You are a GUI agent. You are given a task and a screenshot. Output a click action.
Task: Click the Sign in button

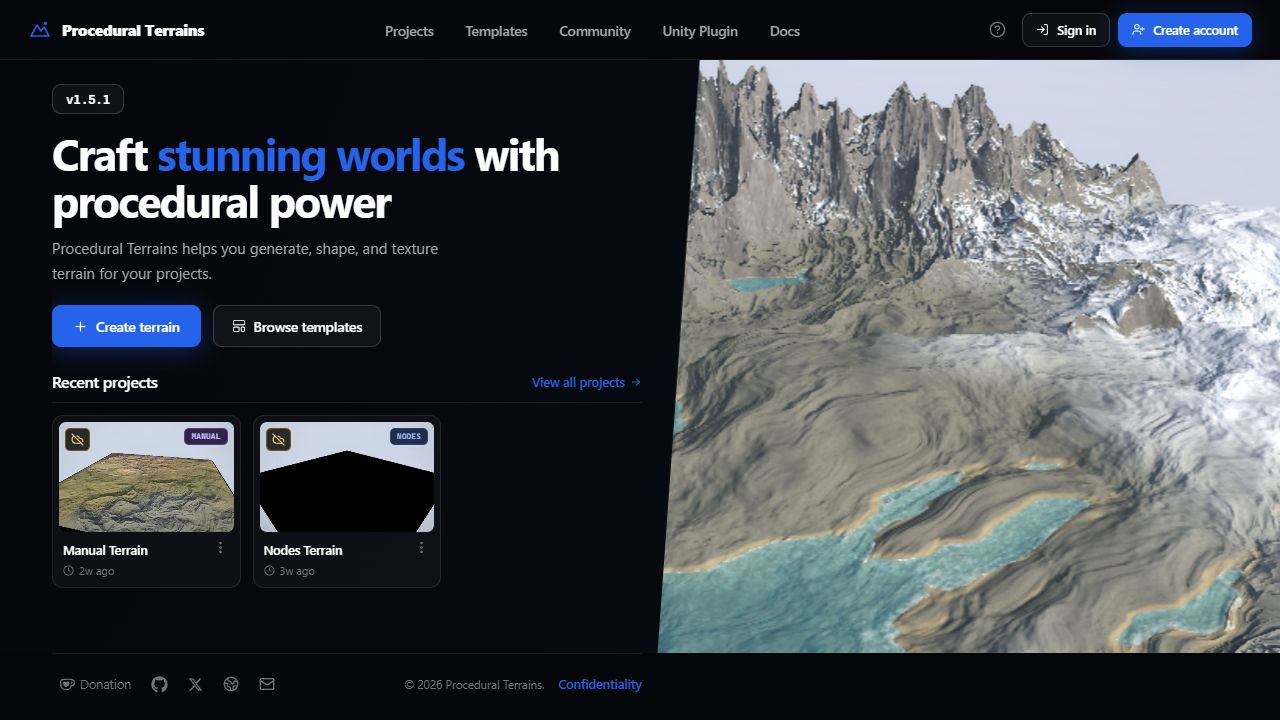point(1066,30)
